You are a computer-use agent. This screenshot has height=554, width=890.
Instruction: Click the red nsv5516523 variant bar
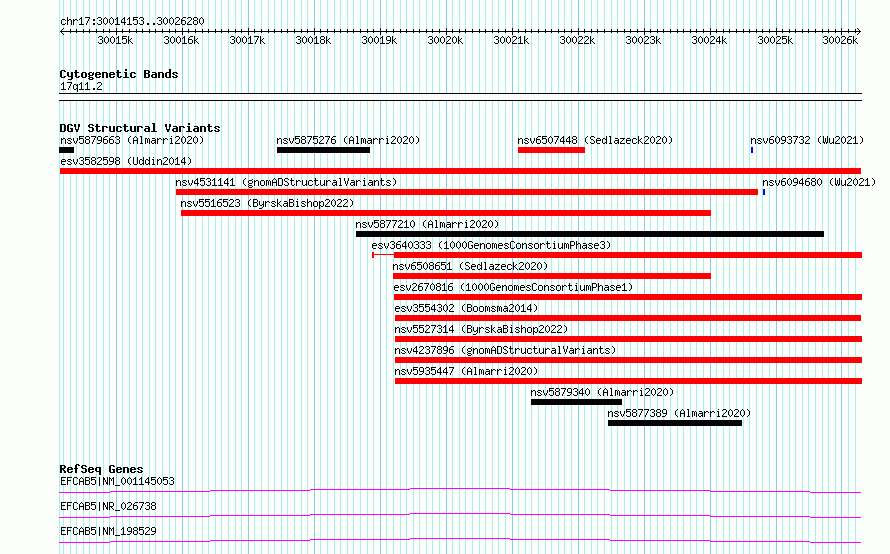pos(446,213)
